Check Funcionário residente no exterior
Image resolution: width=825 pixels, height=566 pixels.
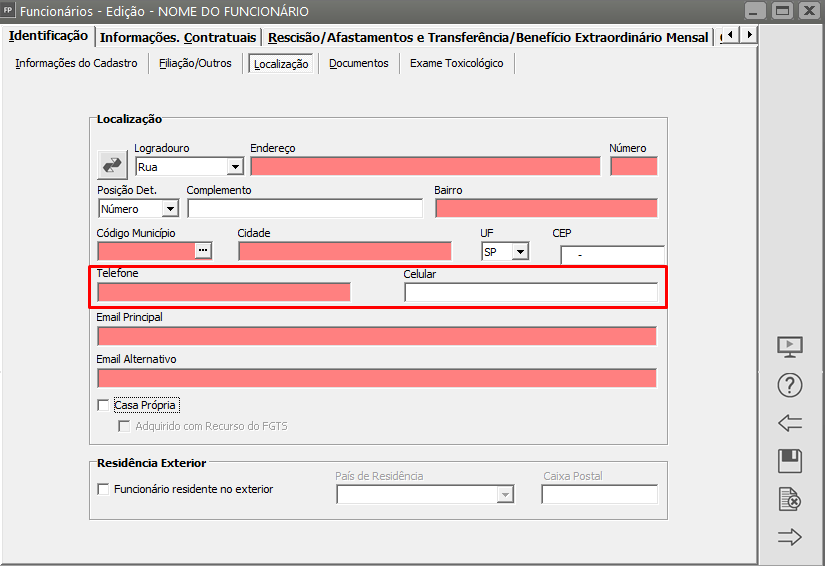point(103,490)
